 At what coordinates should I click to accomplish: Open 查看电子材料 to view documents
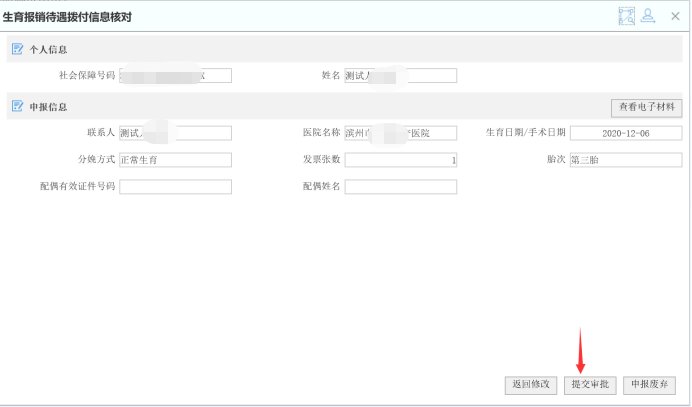coord(647,106)
